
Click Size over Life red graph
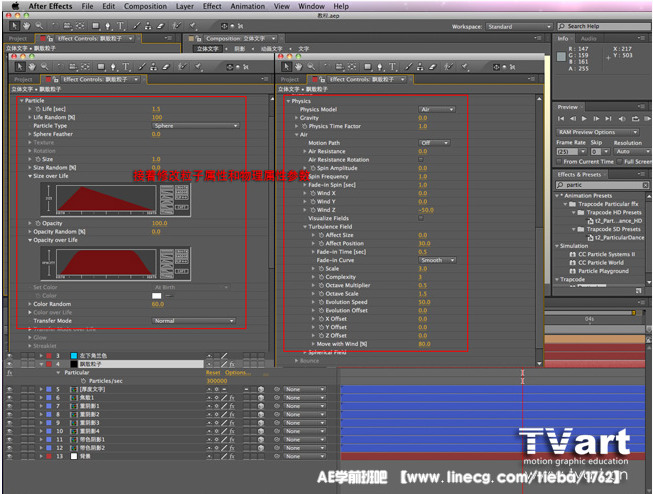click(x=106, y=199)
